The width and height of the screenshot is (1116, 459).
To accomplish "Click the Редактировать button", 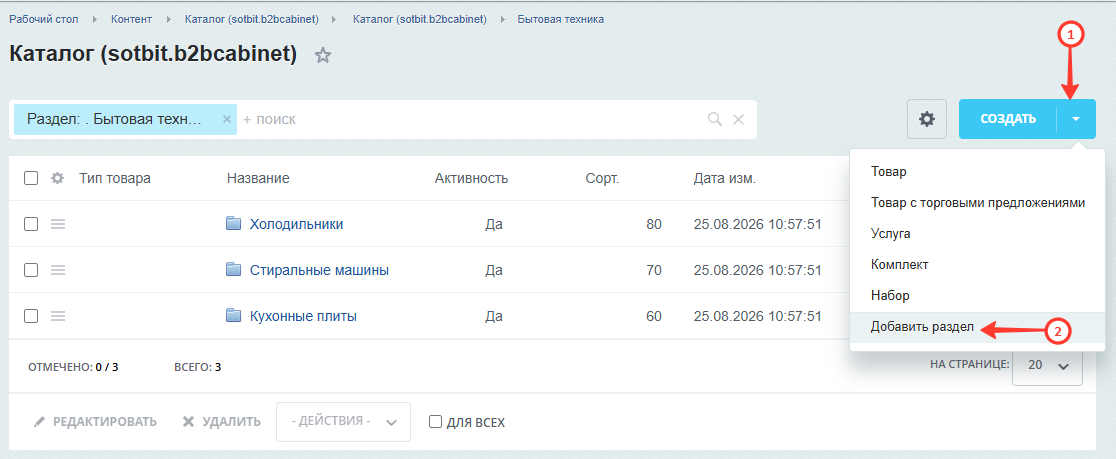I will [95, 422].
